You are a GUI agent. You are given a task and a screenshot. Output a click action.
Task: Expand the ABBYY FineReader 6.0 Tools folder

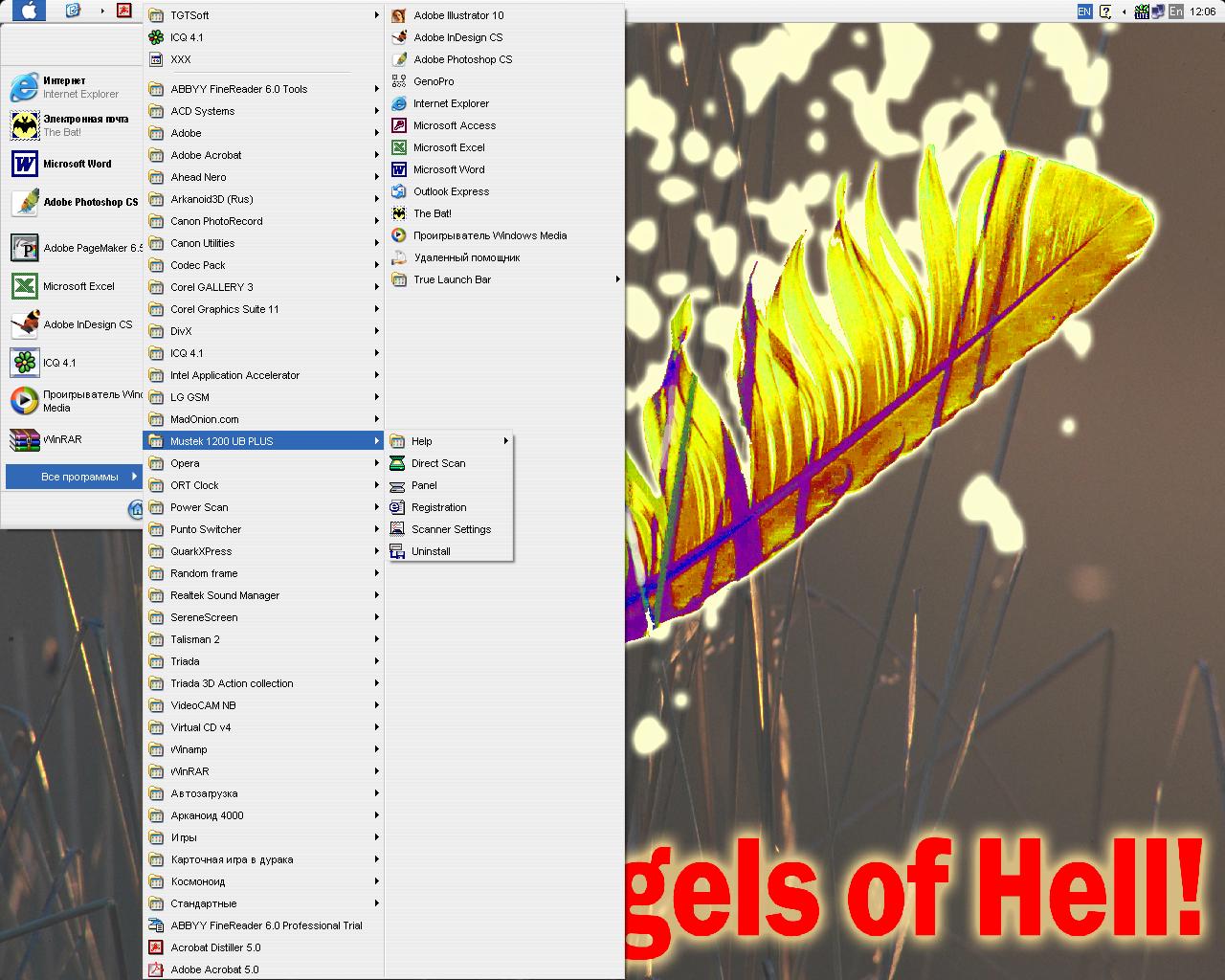pos(263,89)
